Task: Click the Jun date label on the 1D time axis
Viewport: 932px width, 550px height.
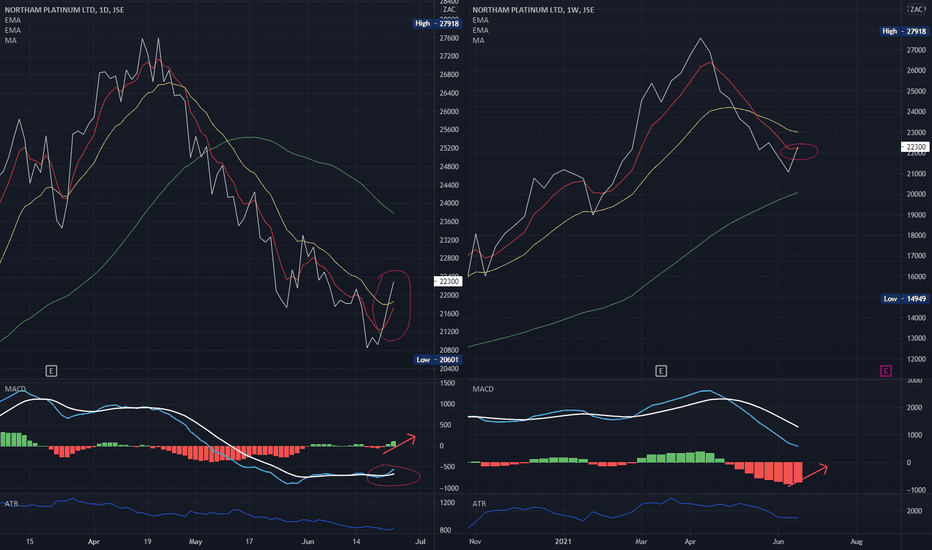Action: coord(307,542)
